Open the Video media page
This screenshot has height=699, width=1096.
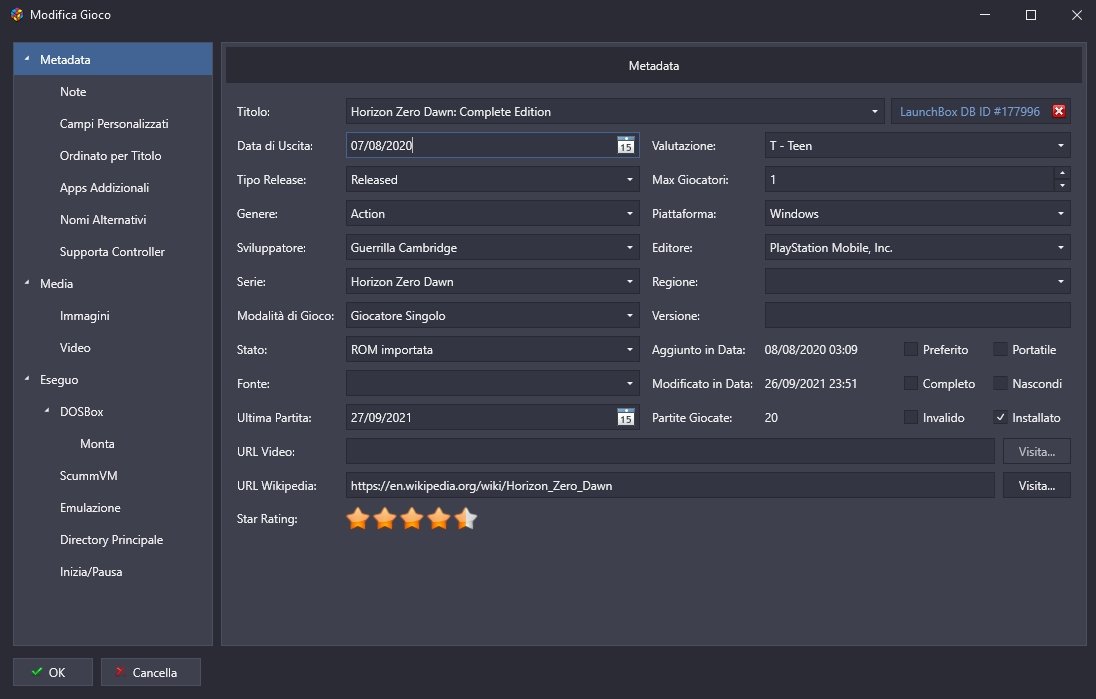75,347
